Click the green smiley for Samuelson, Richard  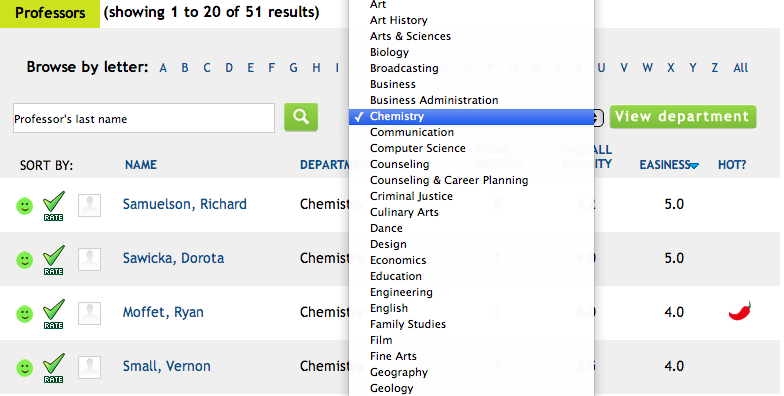[x=24, y=206]
